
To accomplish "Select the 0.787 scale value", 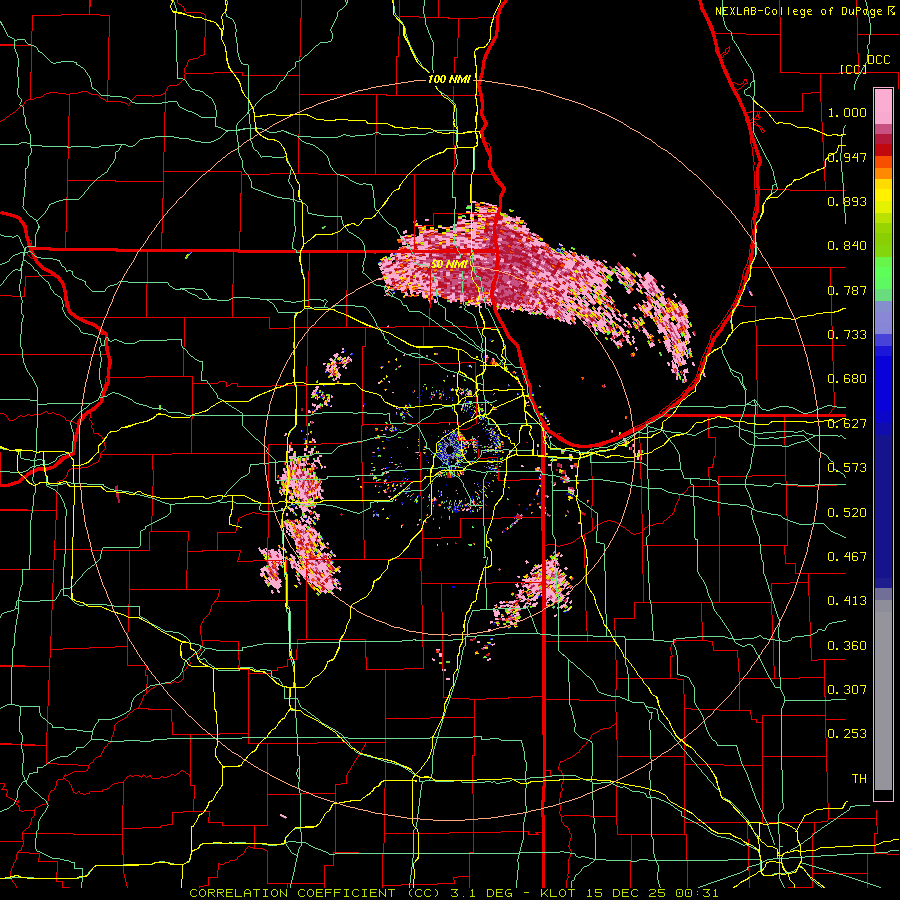I will pyautogui.click(x=847, y=290).
